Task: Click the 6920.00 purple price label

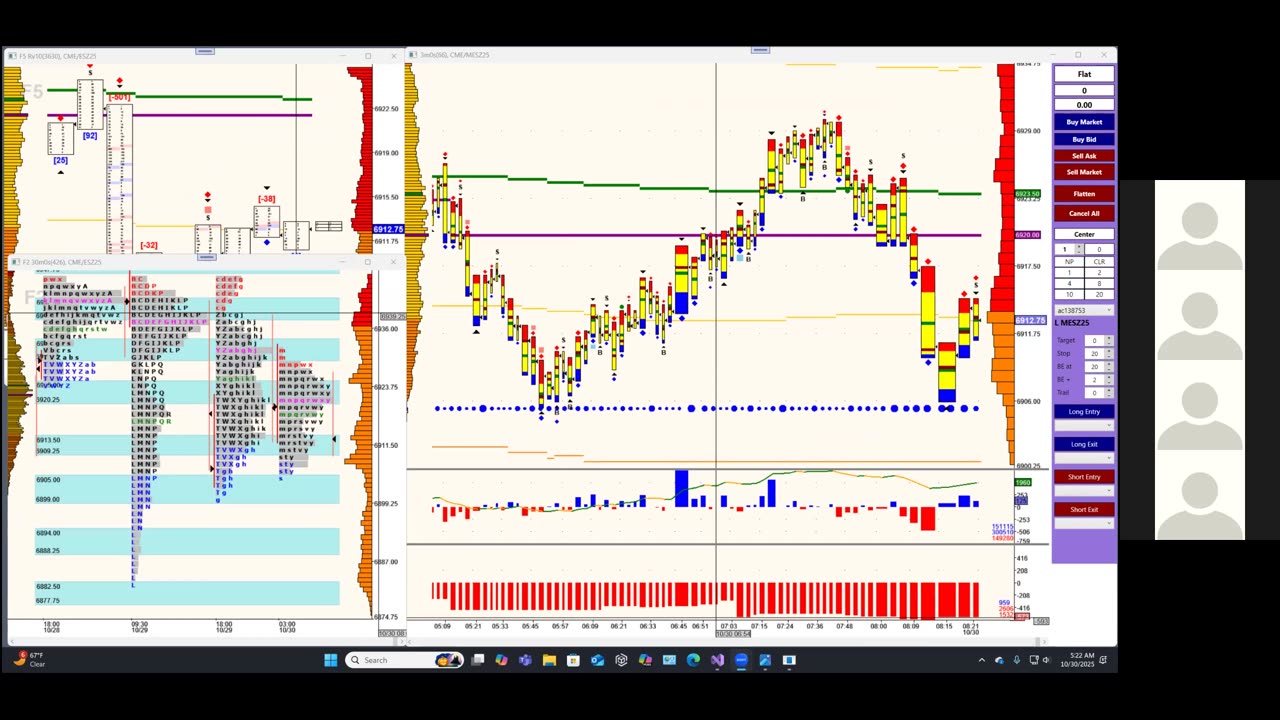Action: coord(1028,235)
